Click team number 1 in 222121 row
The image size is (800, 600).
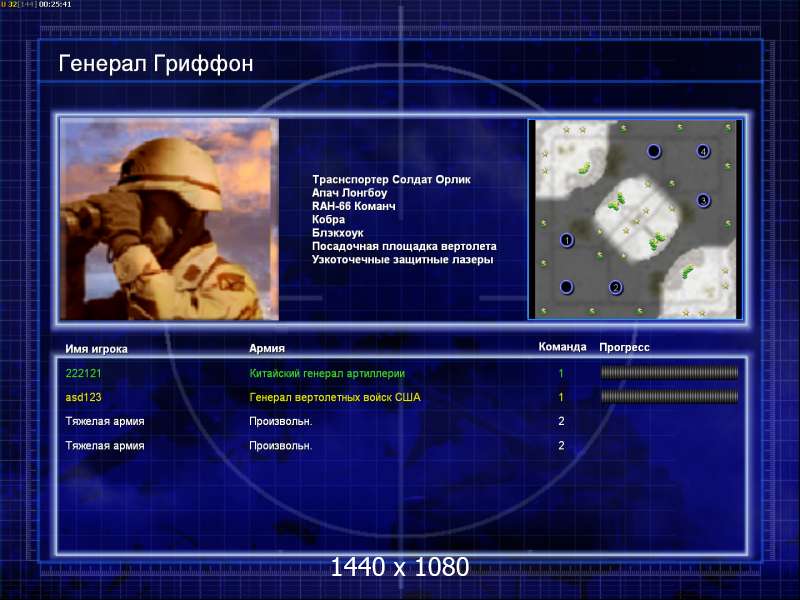point(561,373)
